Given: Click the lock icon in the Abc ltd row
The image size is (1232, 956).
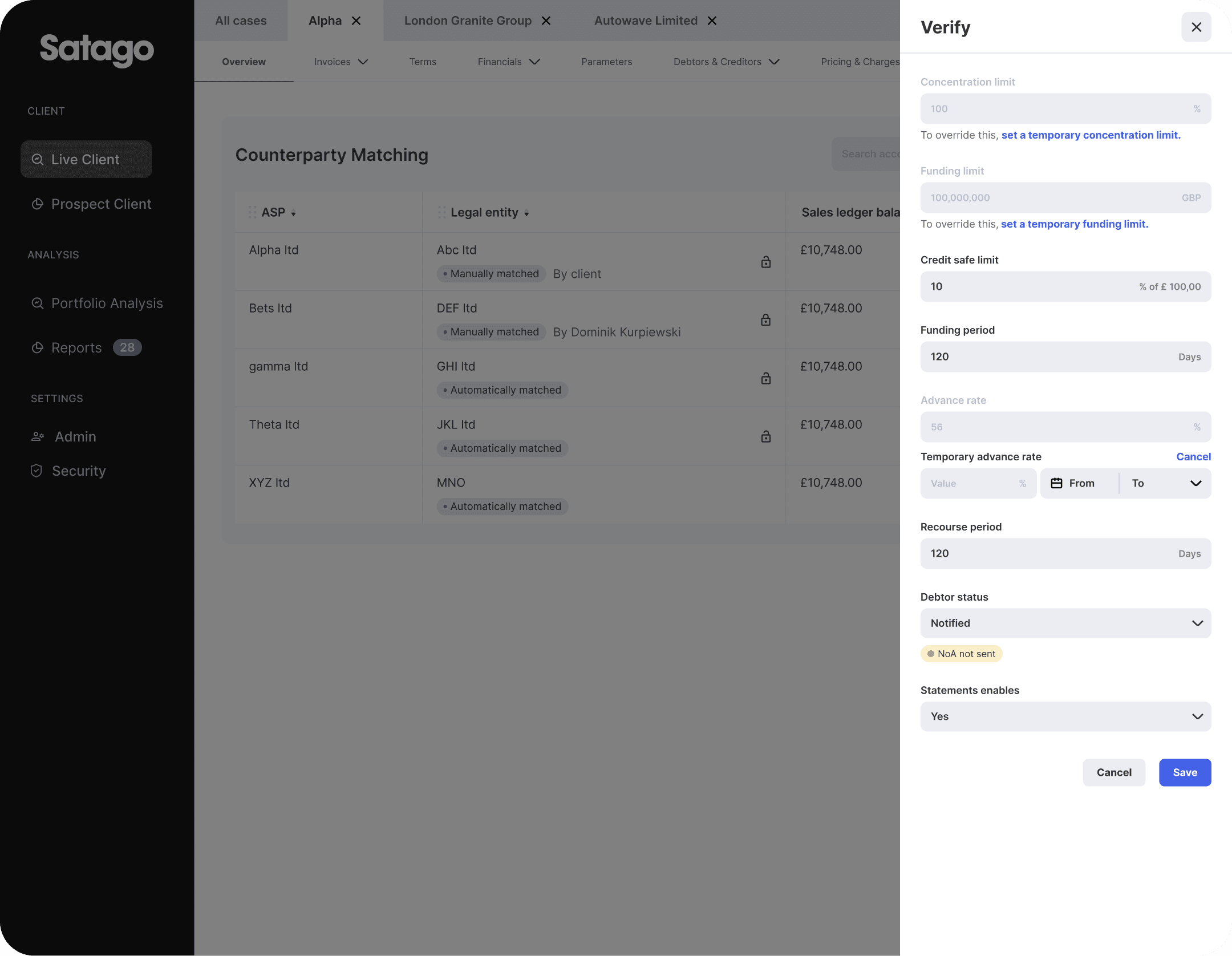Looking at the screenshot, I should [765, 262].
